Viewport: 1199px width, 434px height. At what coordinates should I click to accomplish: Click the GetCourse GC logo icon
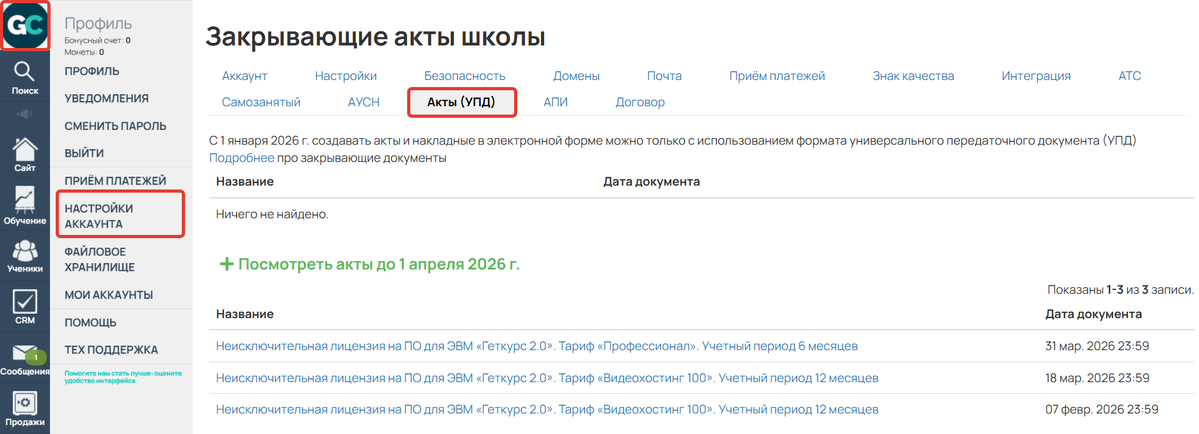point(25,25)
